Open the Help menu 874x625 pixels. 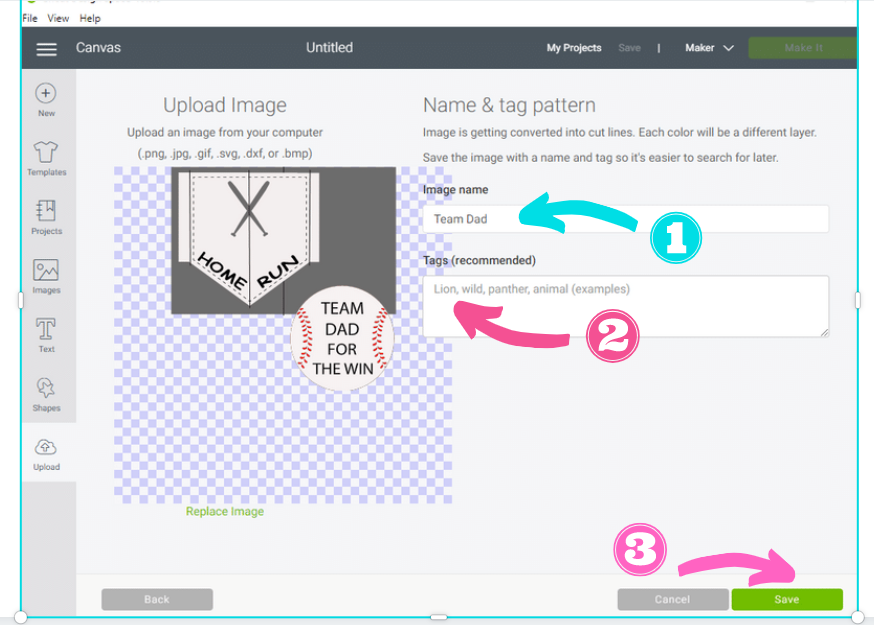90,18
